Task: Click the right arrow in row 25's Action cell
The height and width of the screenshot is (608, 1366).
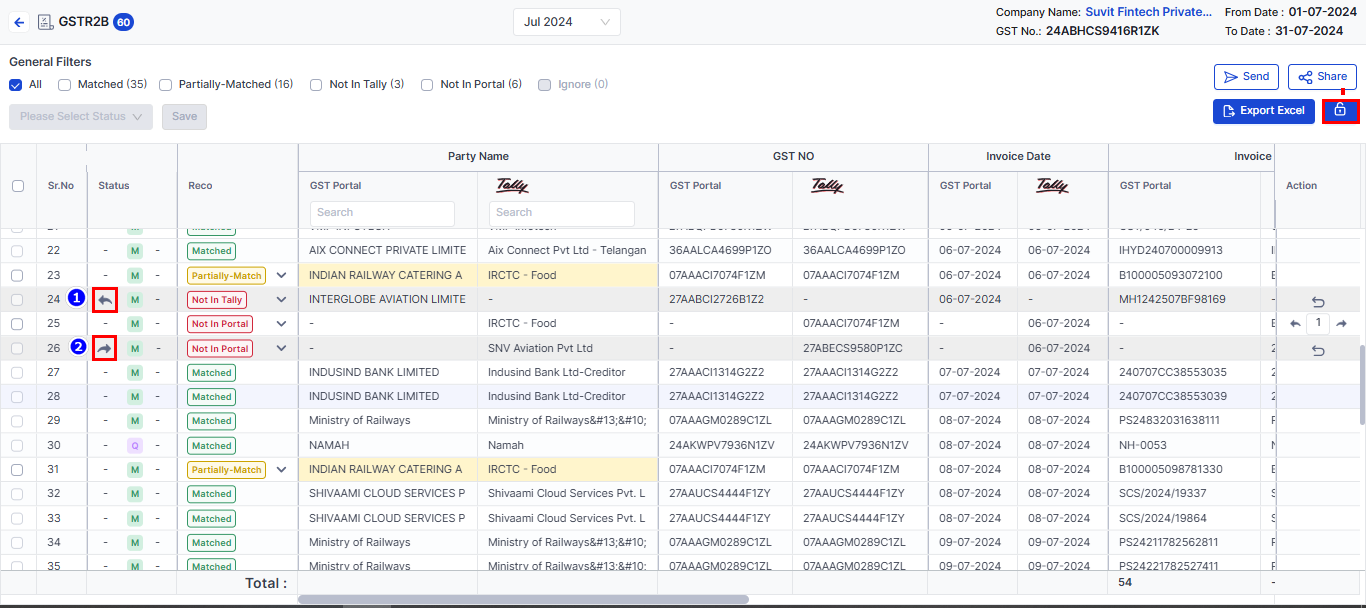Action: pyautogui.click(x=1342, y=324)
